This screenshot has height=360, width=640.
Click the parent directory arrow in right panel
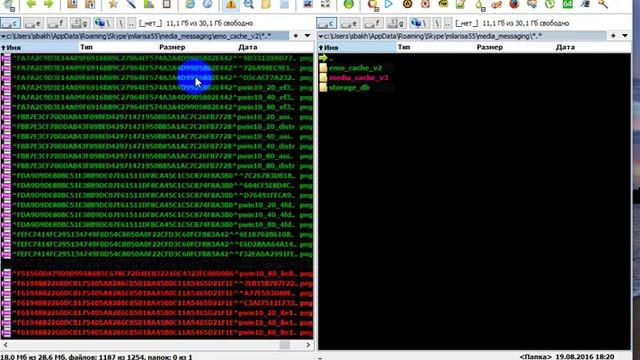coord(324,58)
